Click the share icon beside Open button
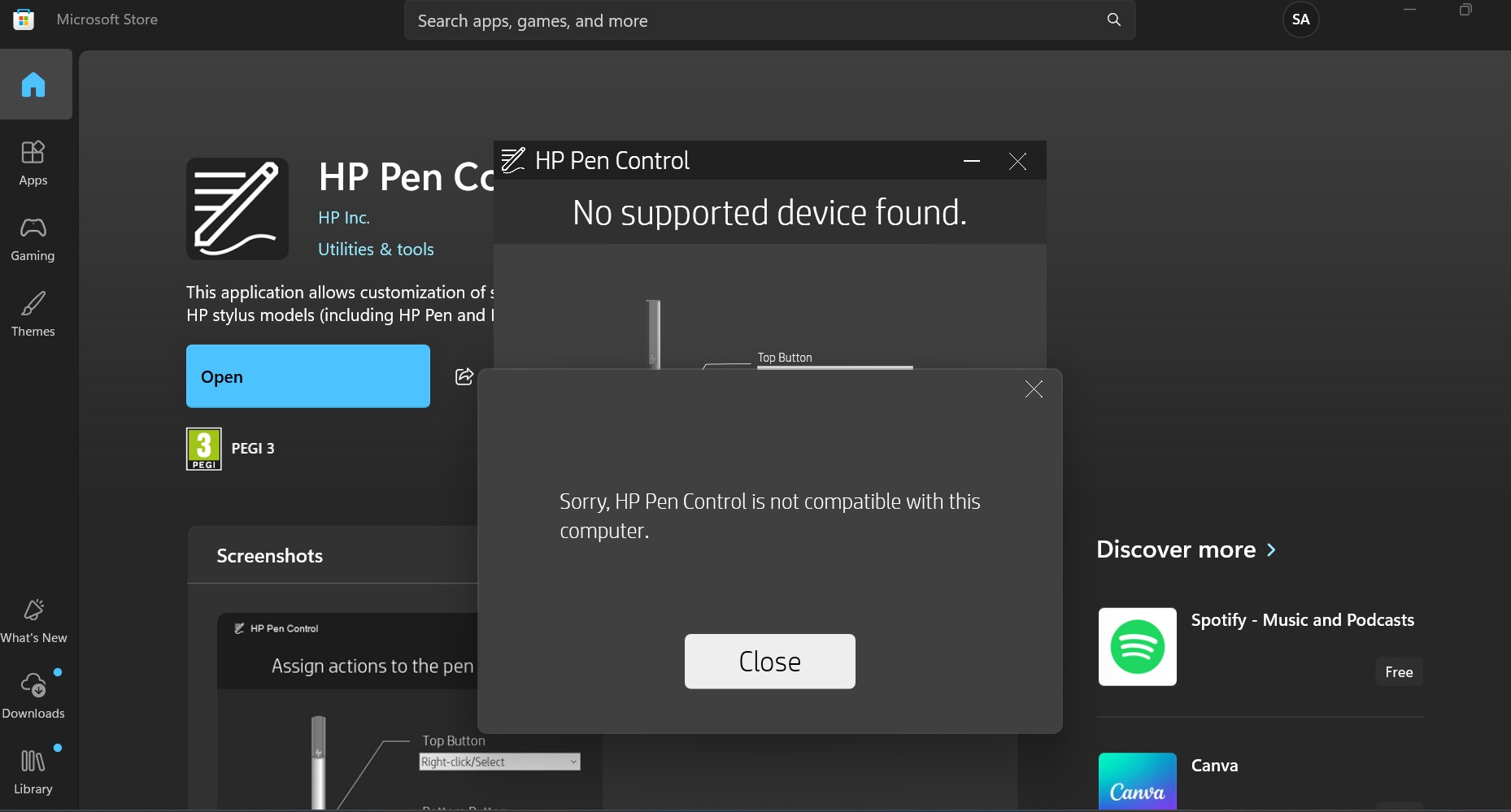The image size is (1511, 812). coord(464,376)
